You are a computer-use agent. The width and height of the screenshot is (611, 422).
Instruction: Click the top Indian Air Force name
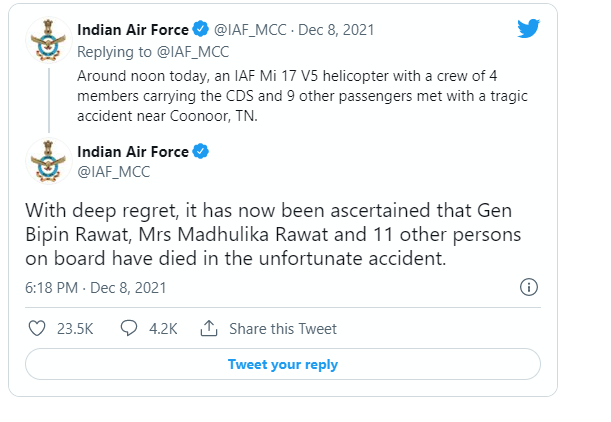(132, 30)
